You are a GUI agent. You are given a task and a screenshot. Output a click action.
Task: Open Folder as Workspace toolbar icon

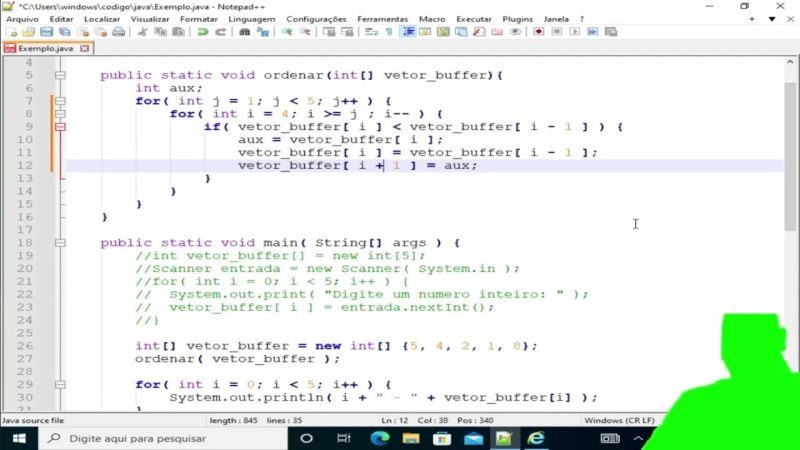pyautogui.click(x=497, y=32)
